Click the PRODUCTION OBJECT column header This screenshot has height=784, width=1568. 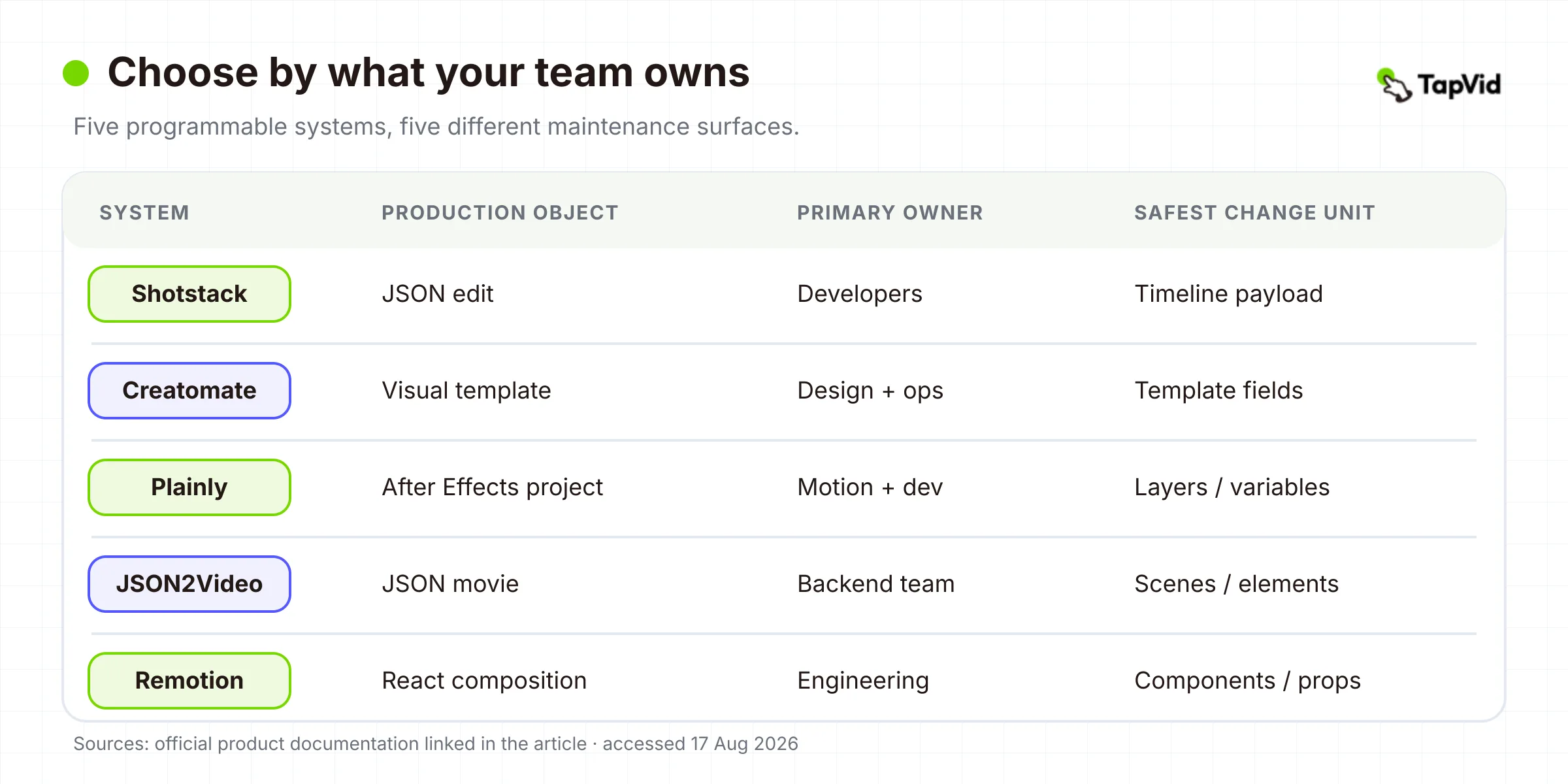tap(500, 212)
